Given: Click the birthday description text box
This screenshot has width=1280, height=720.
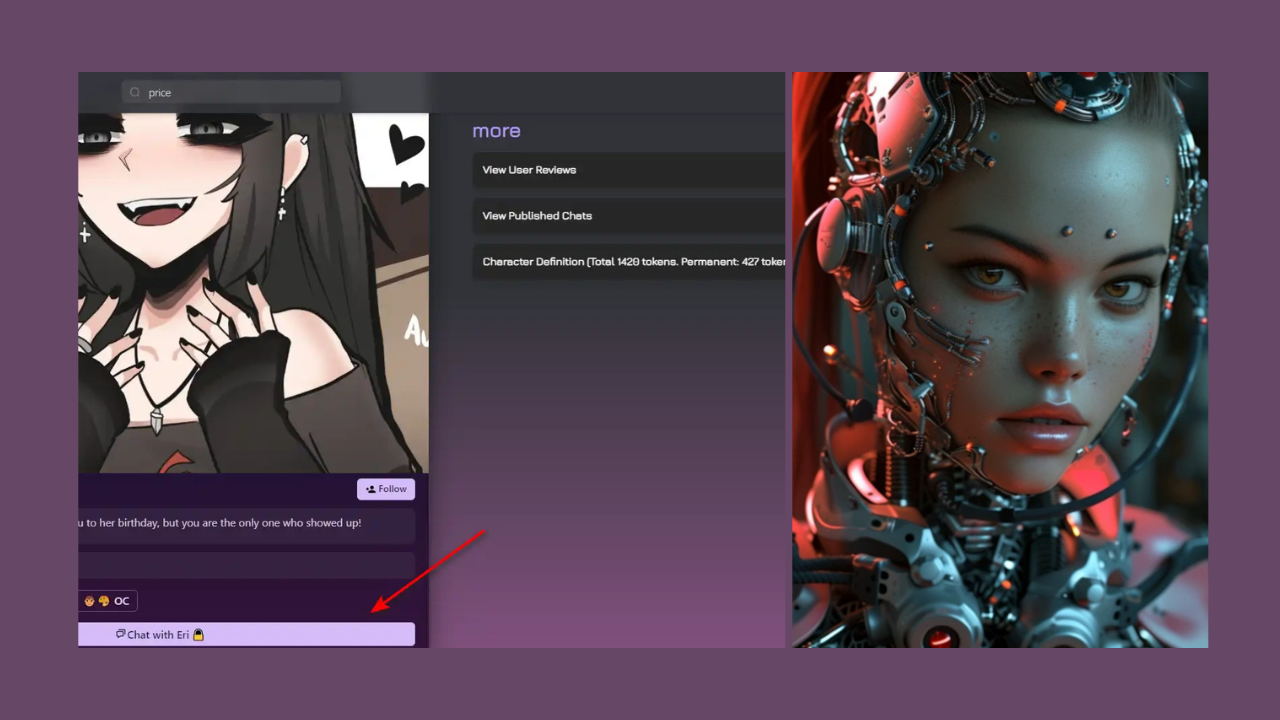Looking at the screenshot, I should [246, 523].
